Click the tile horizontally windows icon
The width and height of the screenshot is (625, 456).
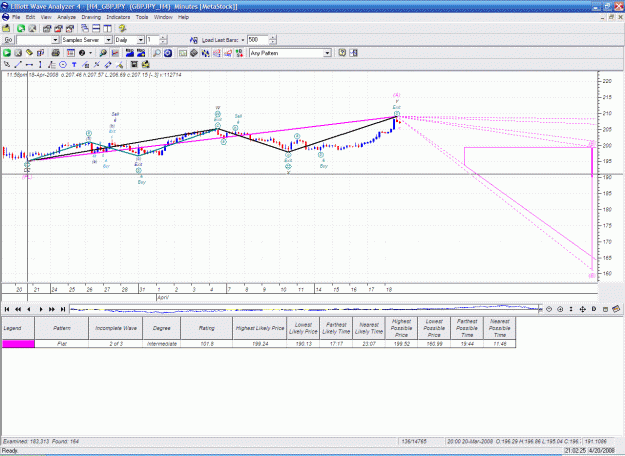point(96,28)
